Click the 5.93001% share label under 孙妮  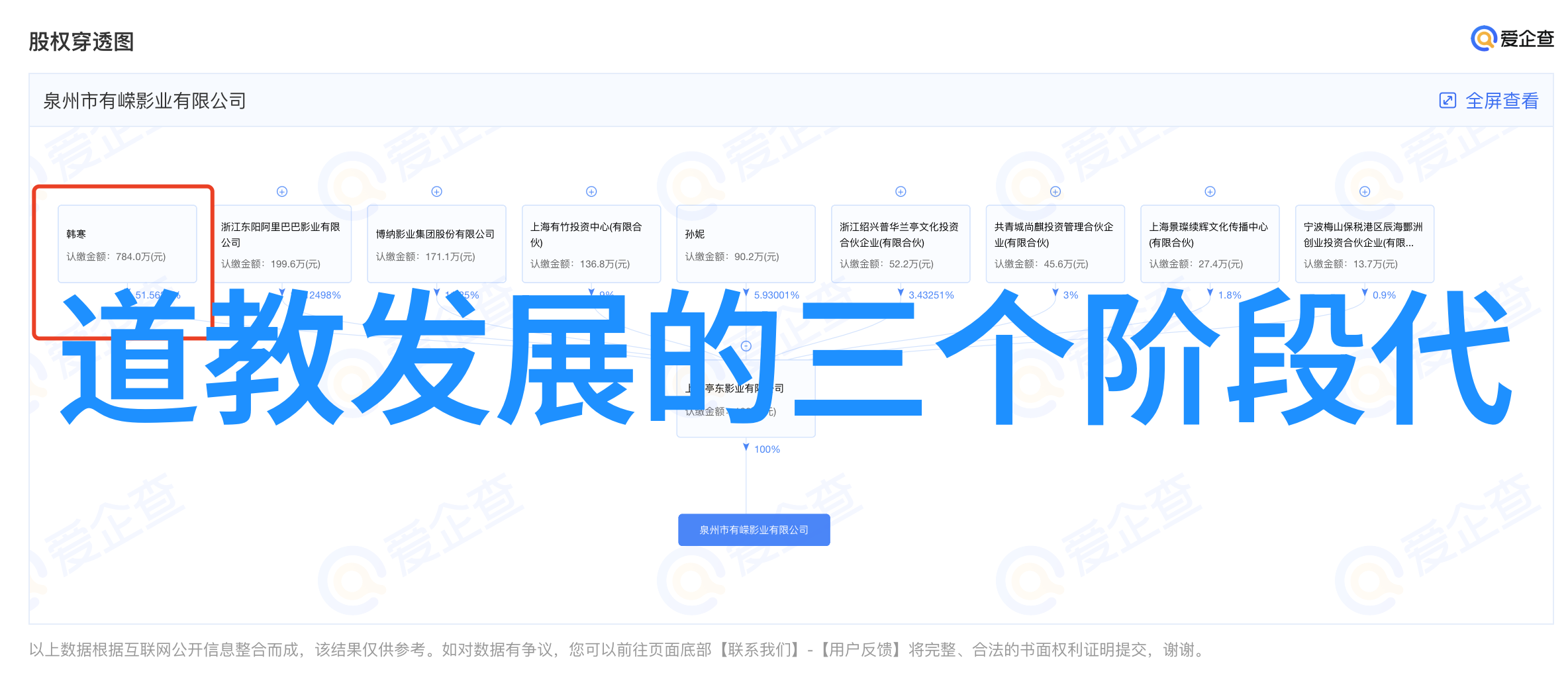[x=776, y=295]
